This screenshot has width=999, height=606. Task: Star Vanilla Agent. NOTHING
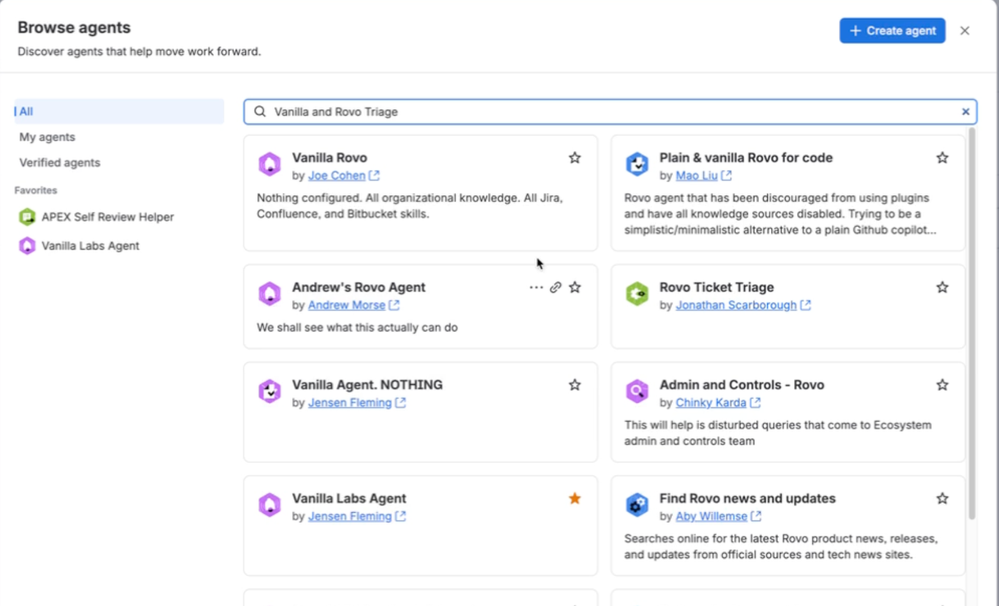(575, 385)
